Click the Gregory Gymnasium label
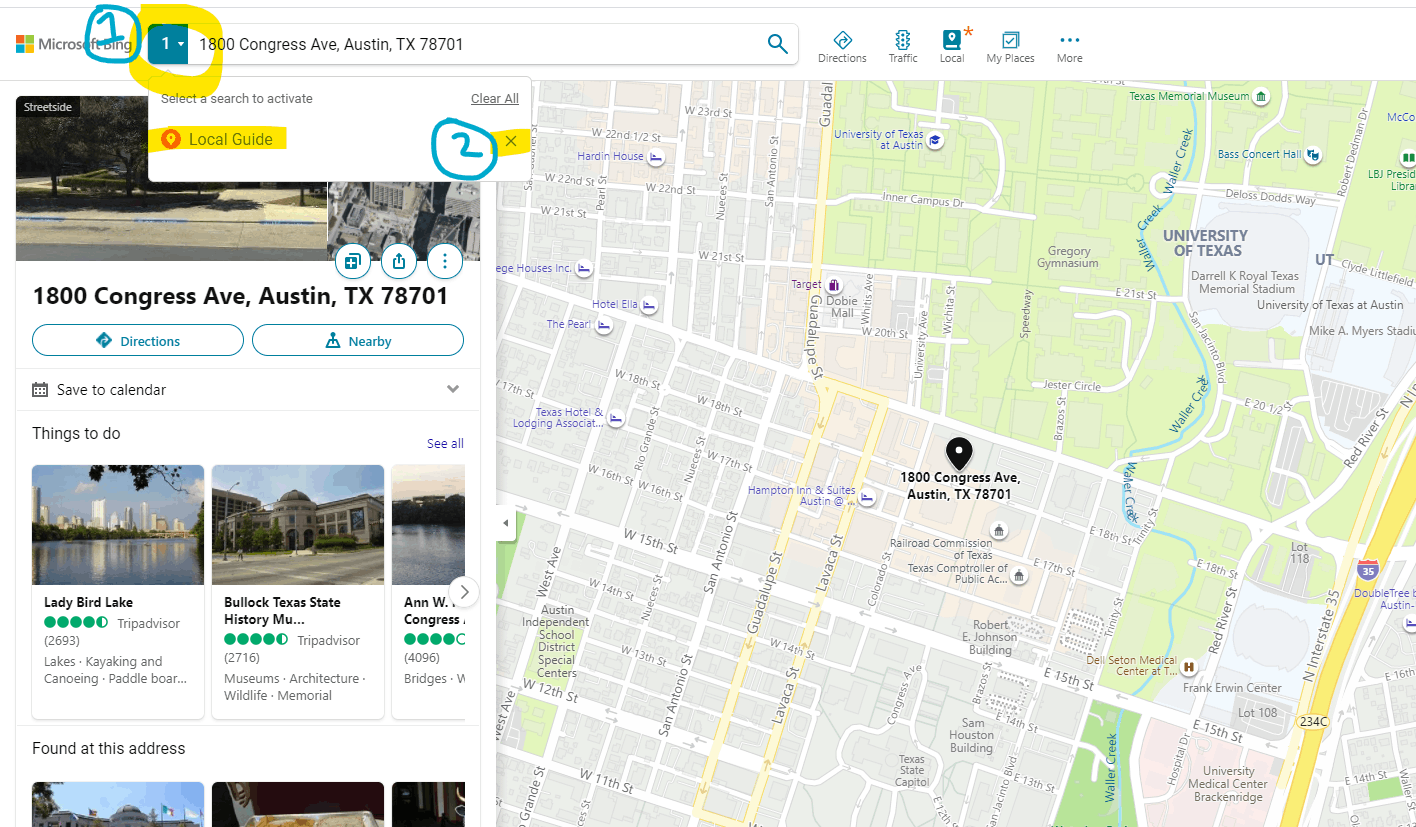This screenshot has height=827, width=1416. [x=1069, y=257]
